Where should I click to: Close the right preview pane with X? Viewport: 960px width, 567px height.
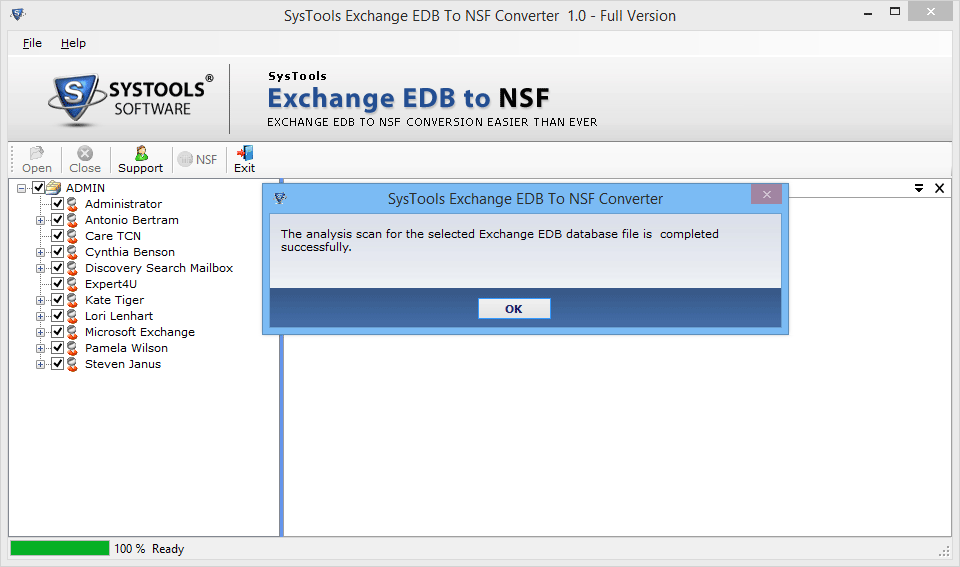click(940, 189)
